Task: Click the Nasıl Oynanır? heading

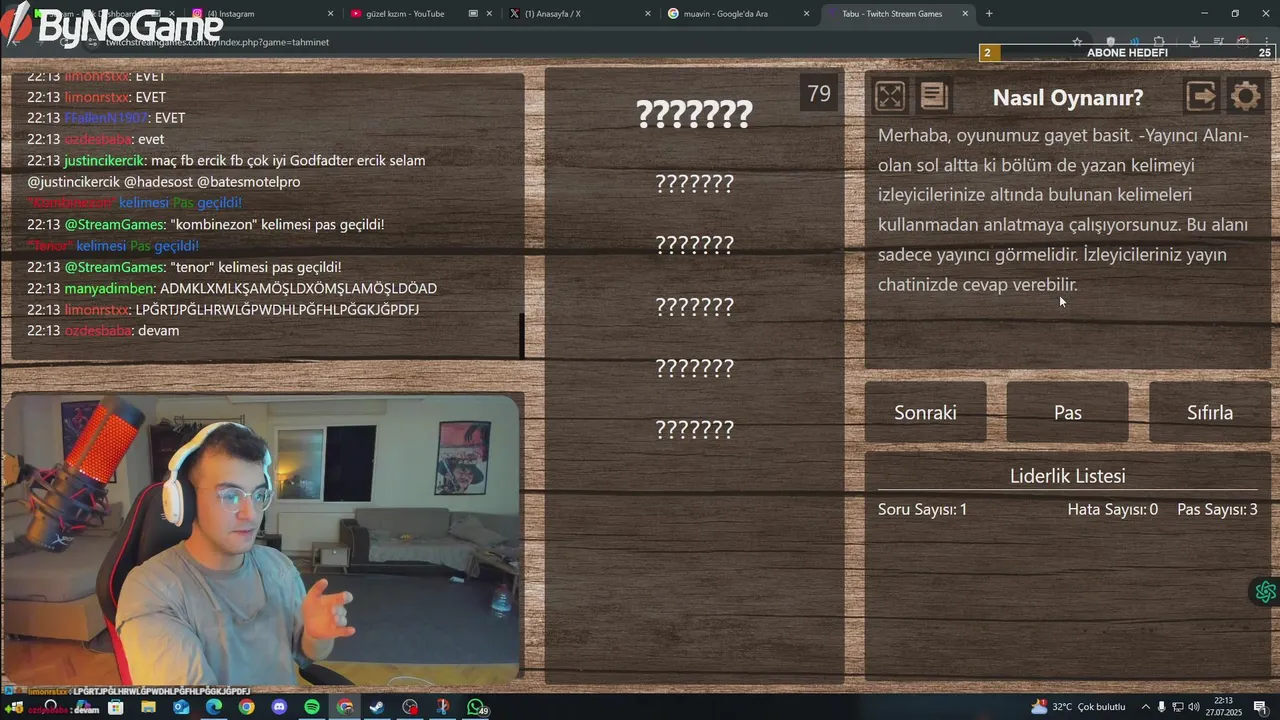Action: [1068, 97]
